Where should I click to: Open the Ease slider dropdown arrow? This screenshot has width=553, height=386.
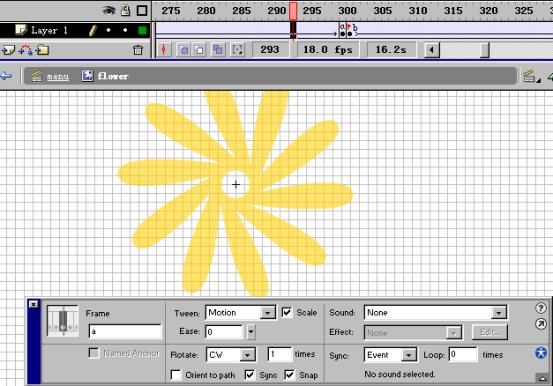(251, 332)
